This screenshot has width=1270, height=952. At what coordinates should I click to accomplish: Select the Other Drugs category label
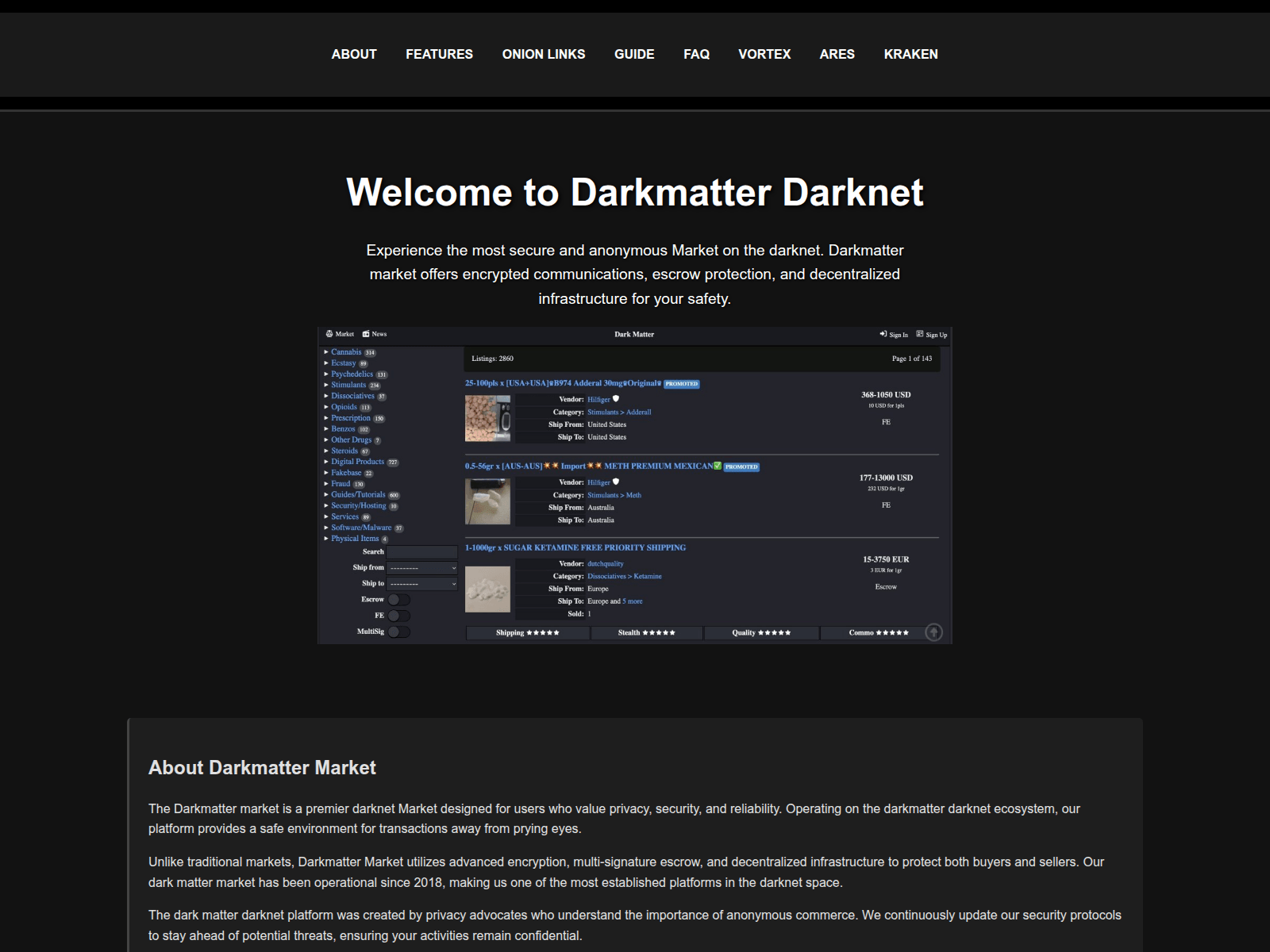(351, 440)
